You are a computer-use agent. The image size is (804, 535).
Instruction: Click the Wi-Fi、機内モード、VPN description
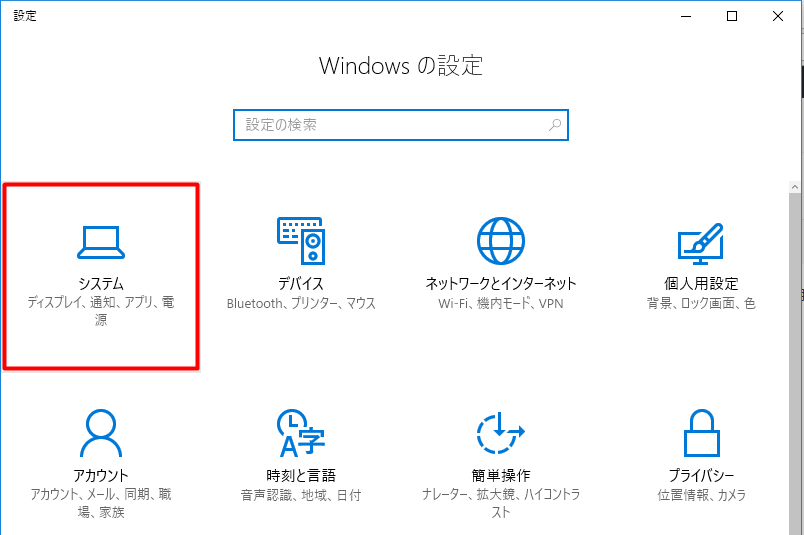(x=501, y=303)
